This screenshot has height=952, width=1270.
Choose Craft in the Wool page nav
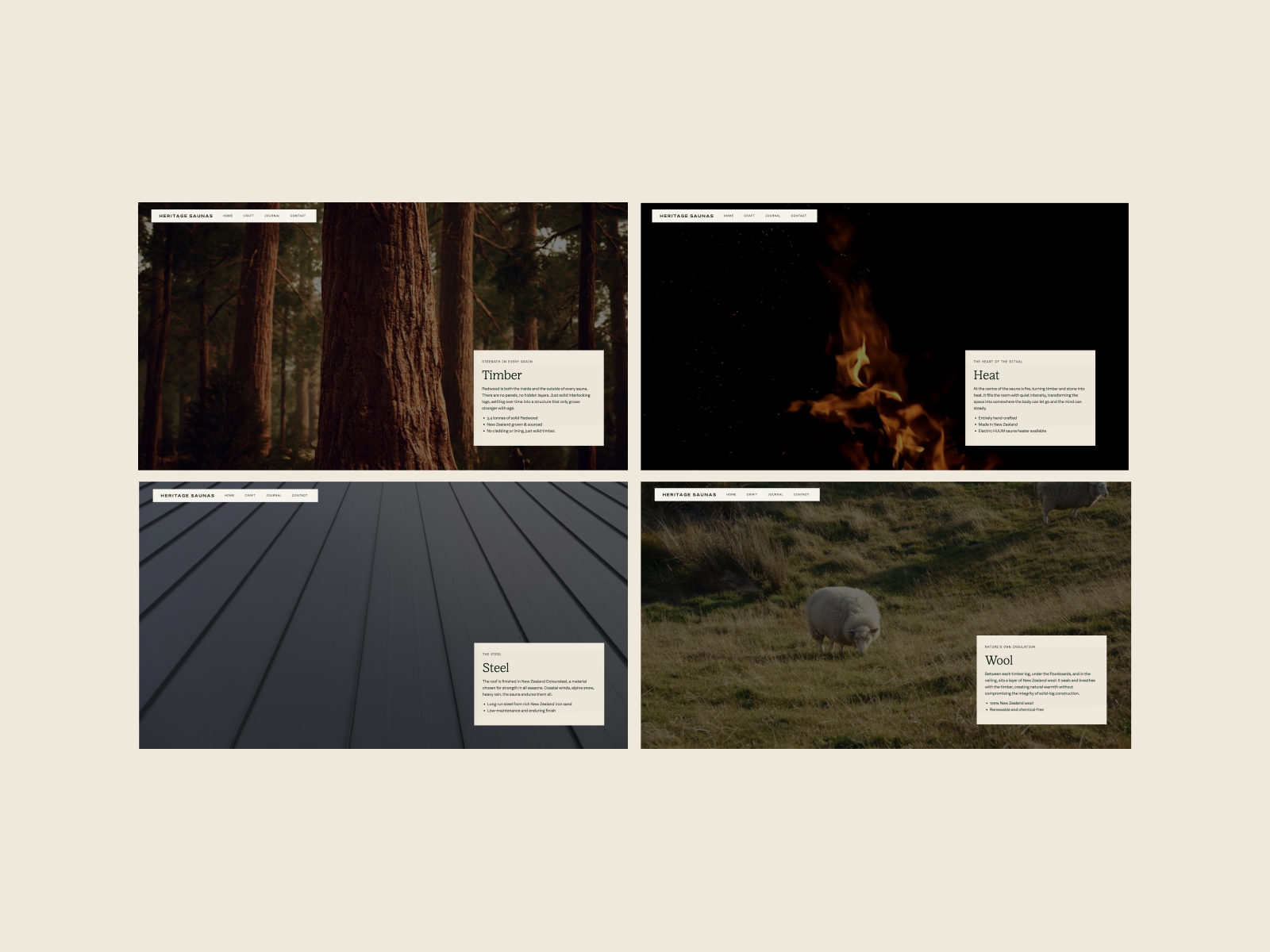pos(752,495)
